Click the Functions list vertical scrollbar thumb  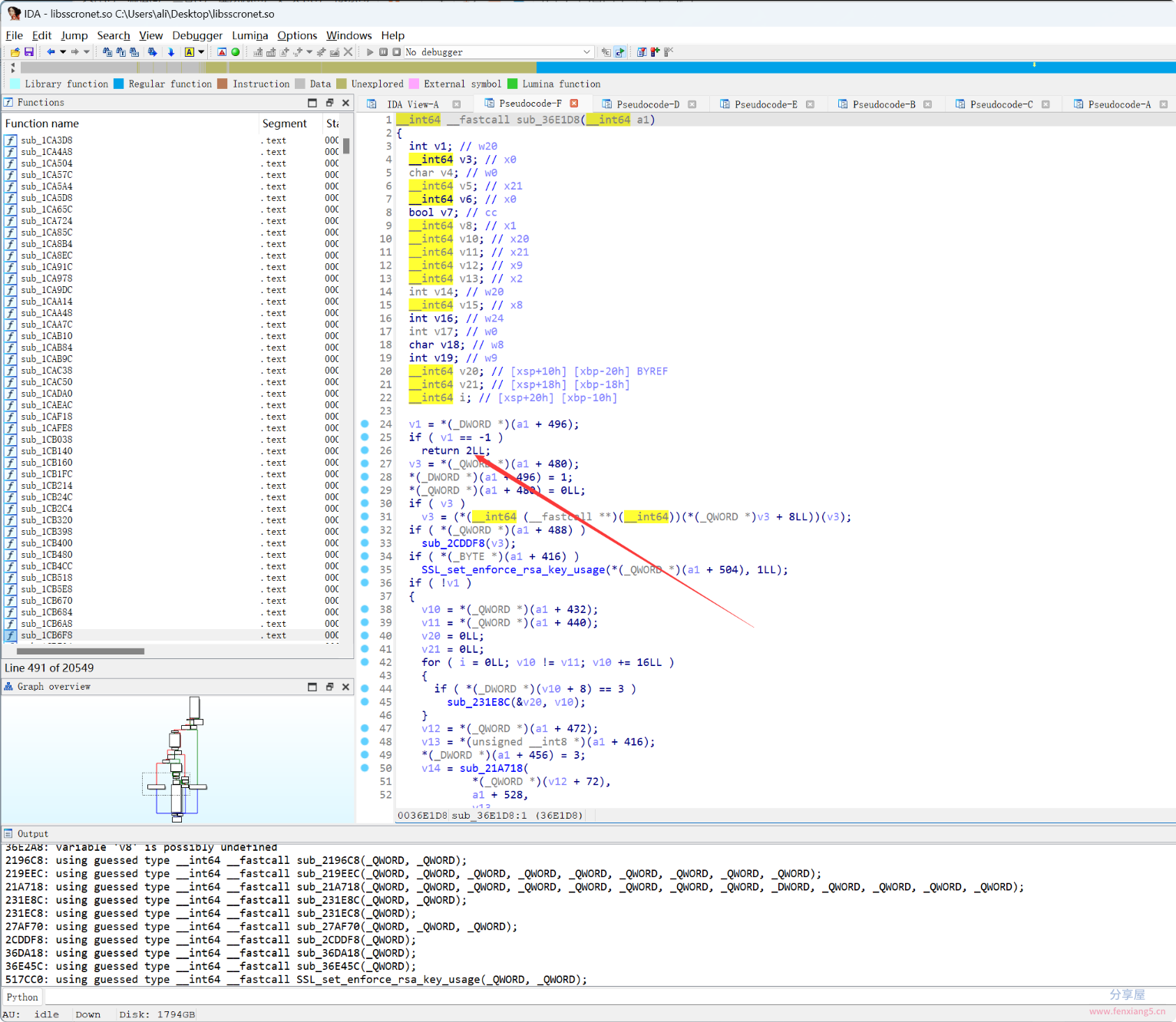pos(346,146)
